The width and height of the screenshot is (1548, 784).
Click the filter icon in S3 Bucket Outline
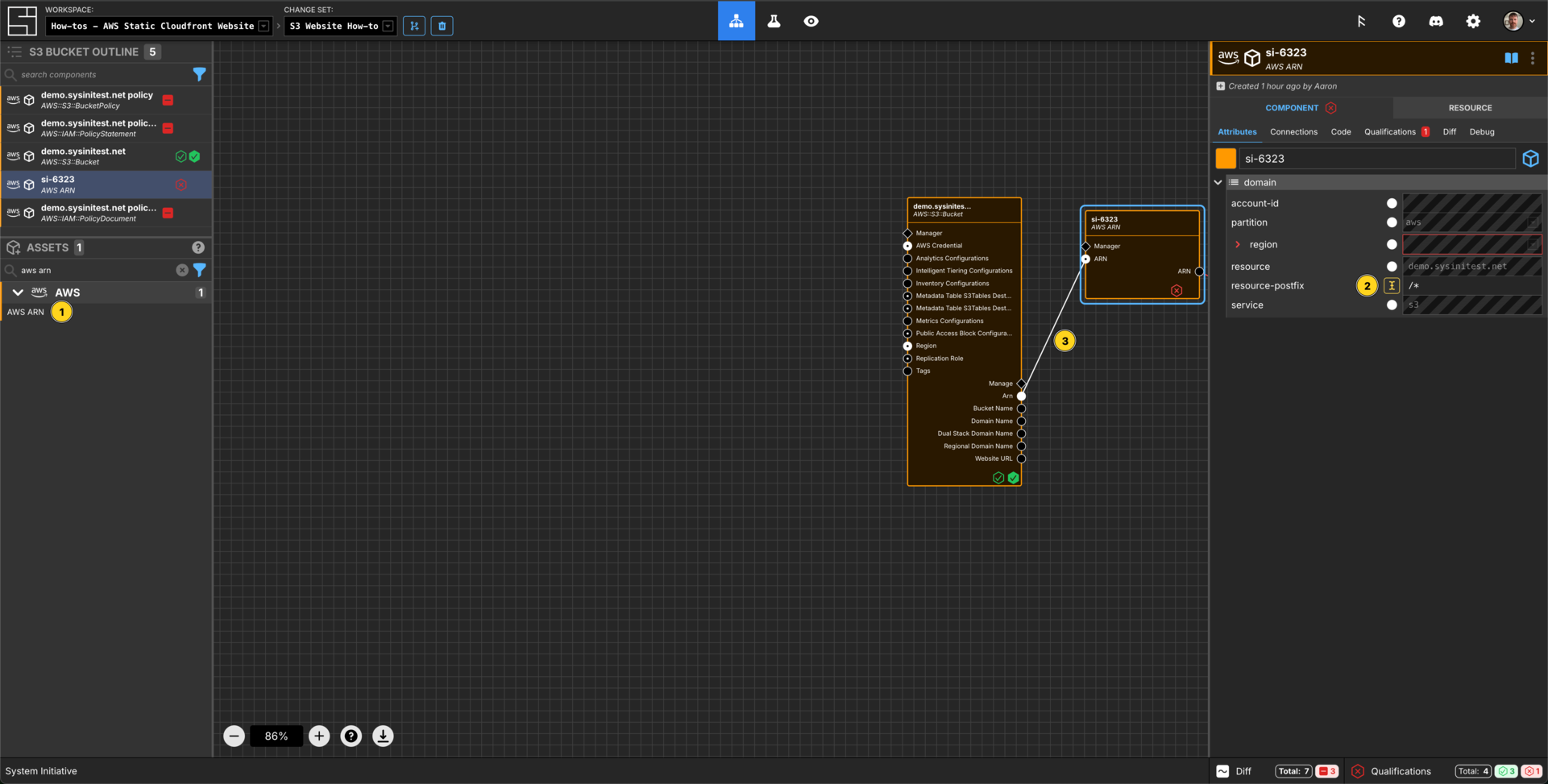coord(199,74)
